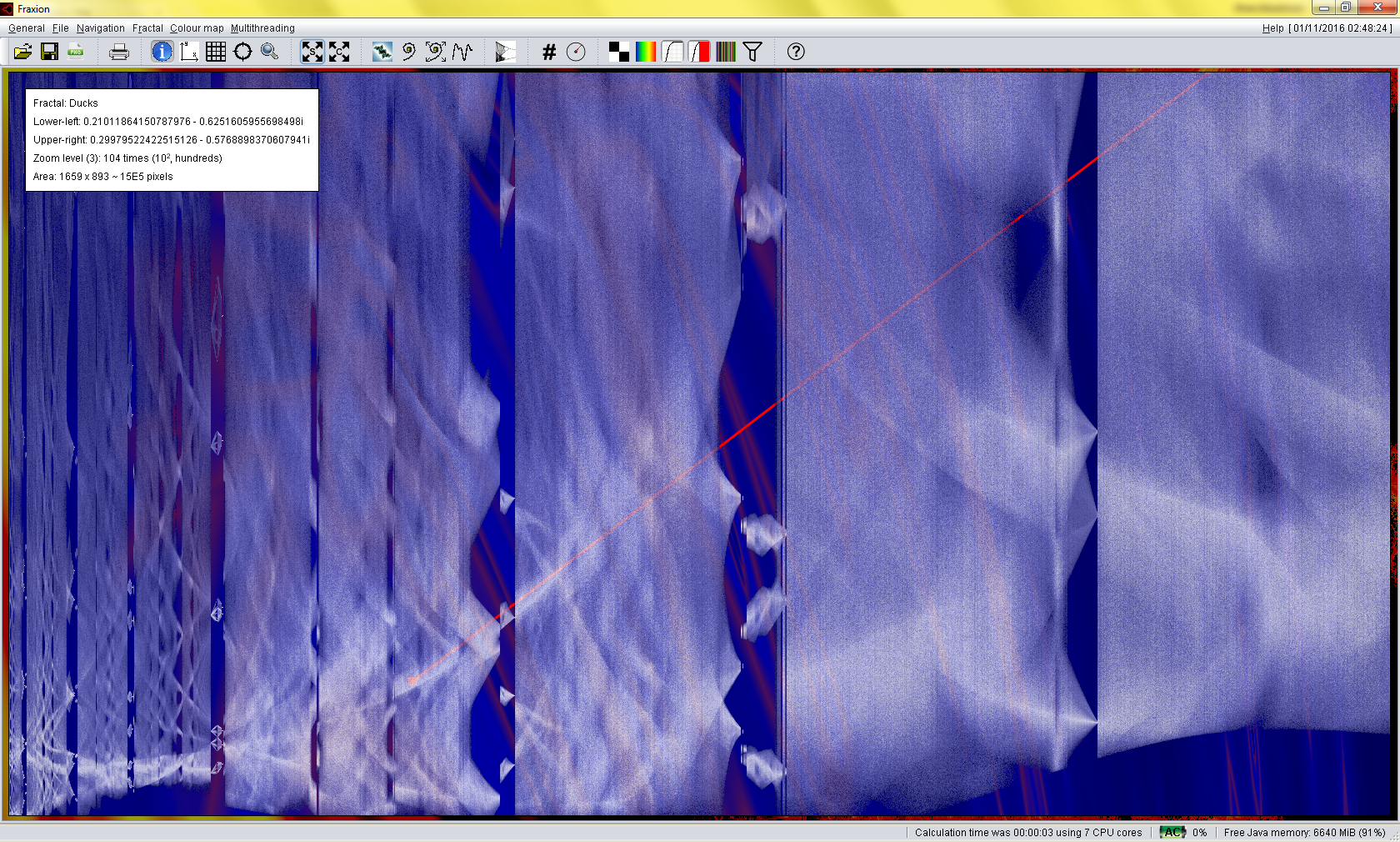Open help via question mark icon
Image resolution: width=1400 pixels, height=842 pixels.
coord(796,52)
